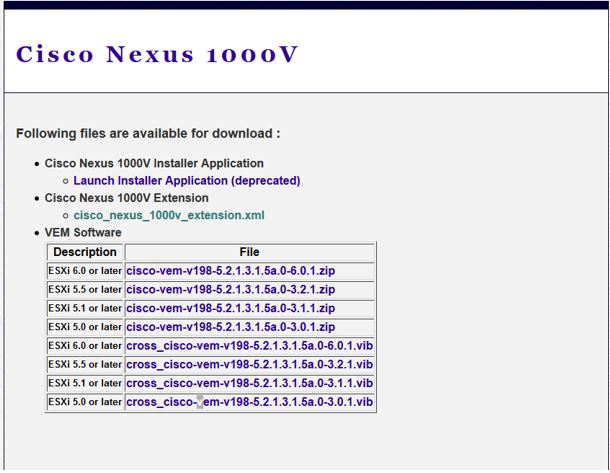Click 'ESXi 5.0 or later' cell in vib row
610x473 pixels.
pyautogui.click(x=85, y=402)
